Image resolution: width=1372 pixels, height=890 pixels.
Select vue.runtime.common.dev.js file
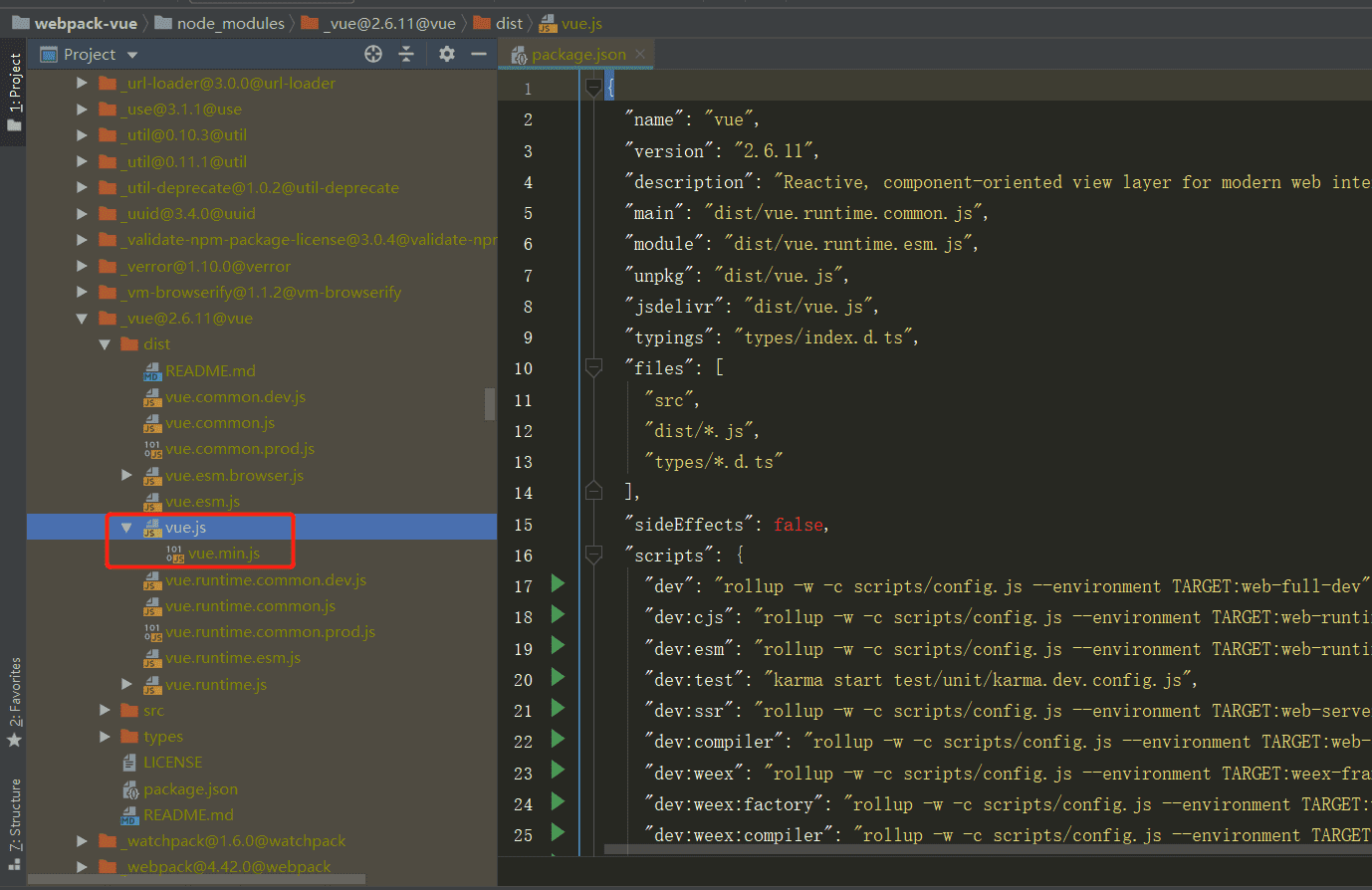(265, 579)
